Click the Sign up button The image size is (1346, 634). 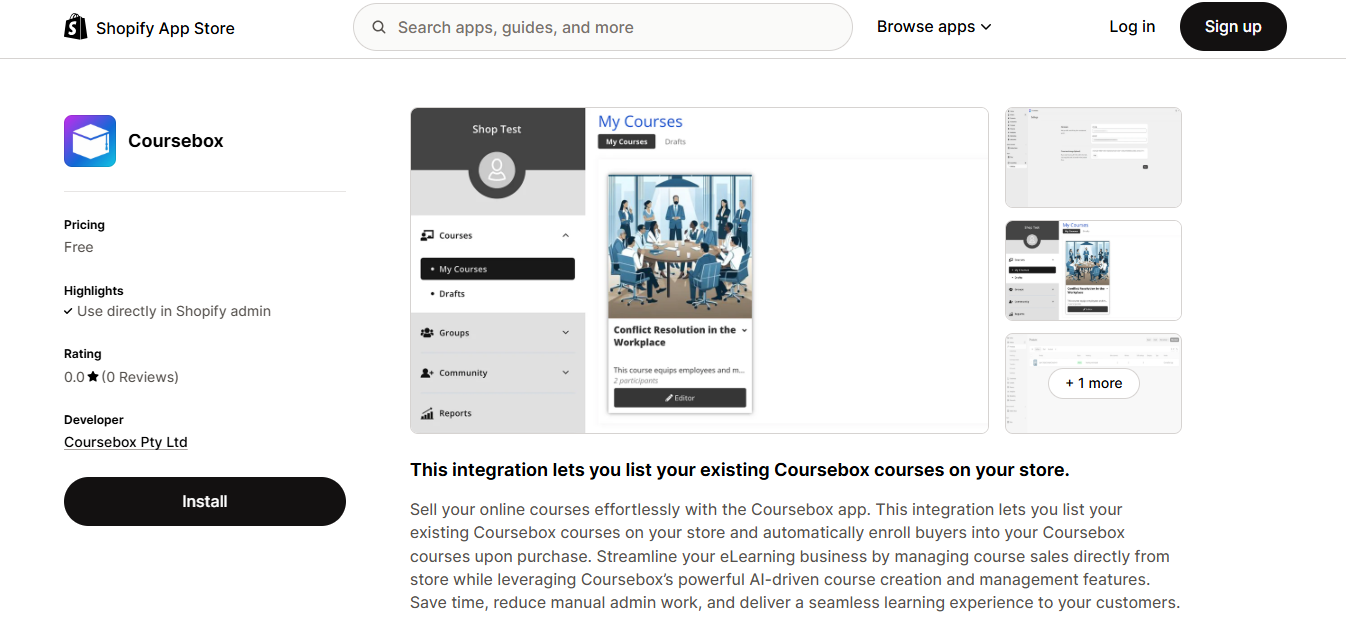tap(1233, 27)
